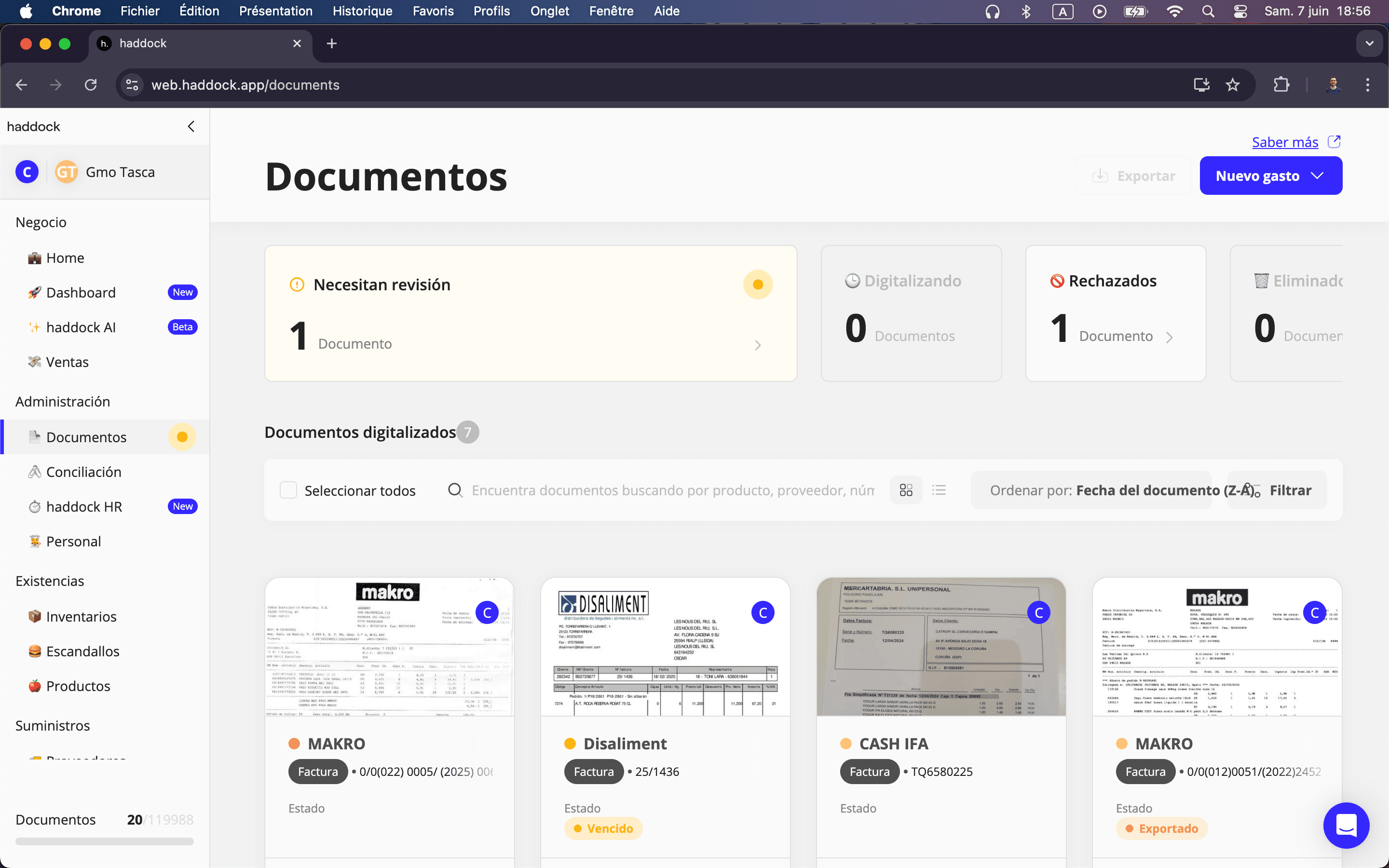
Task: Open the Conciliación section
Action: tap(84, 471)
